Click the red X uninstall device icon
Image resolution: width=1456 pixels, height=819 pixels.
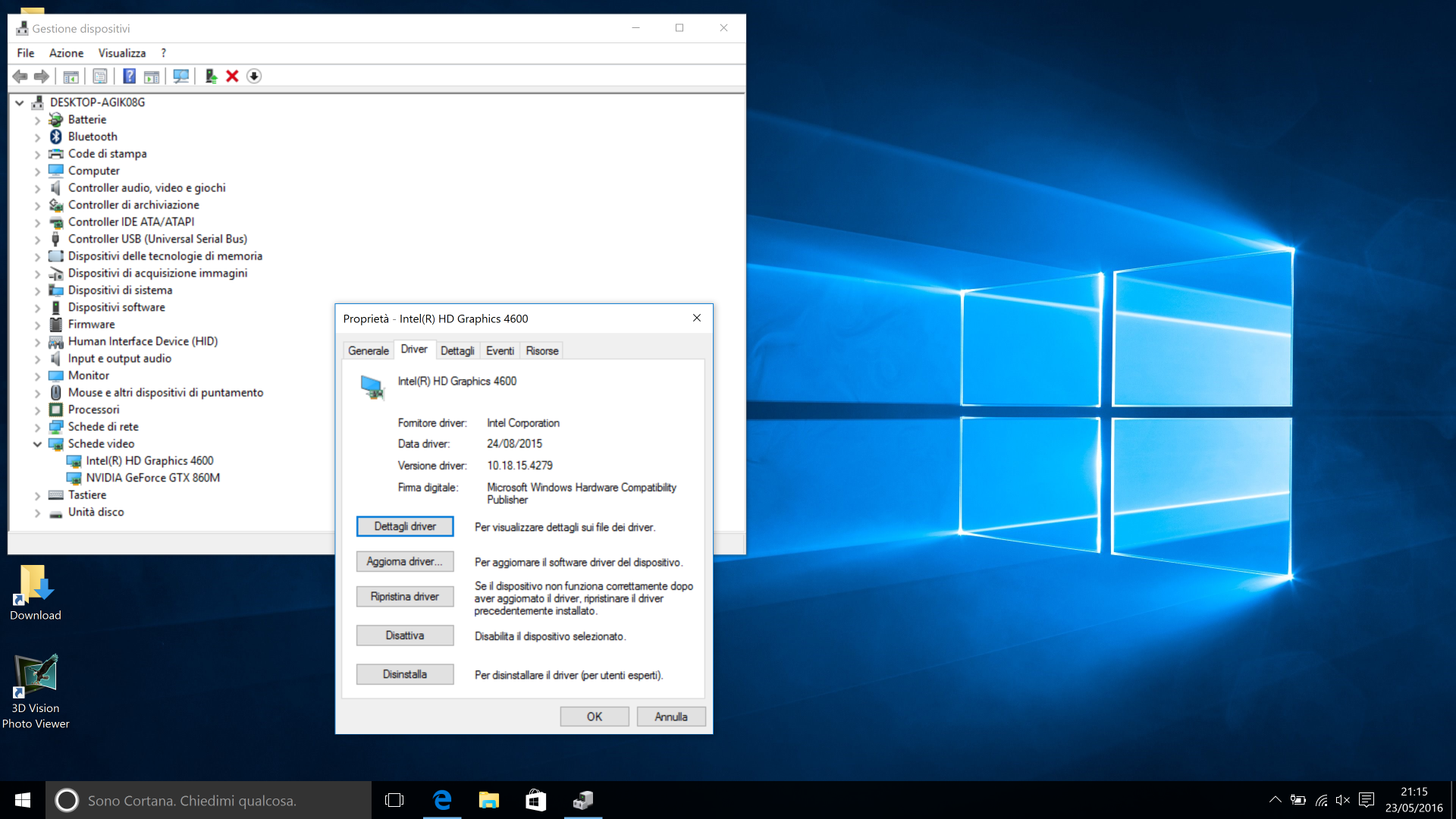232,76
